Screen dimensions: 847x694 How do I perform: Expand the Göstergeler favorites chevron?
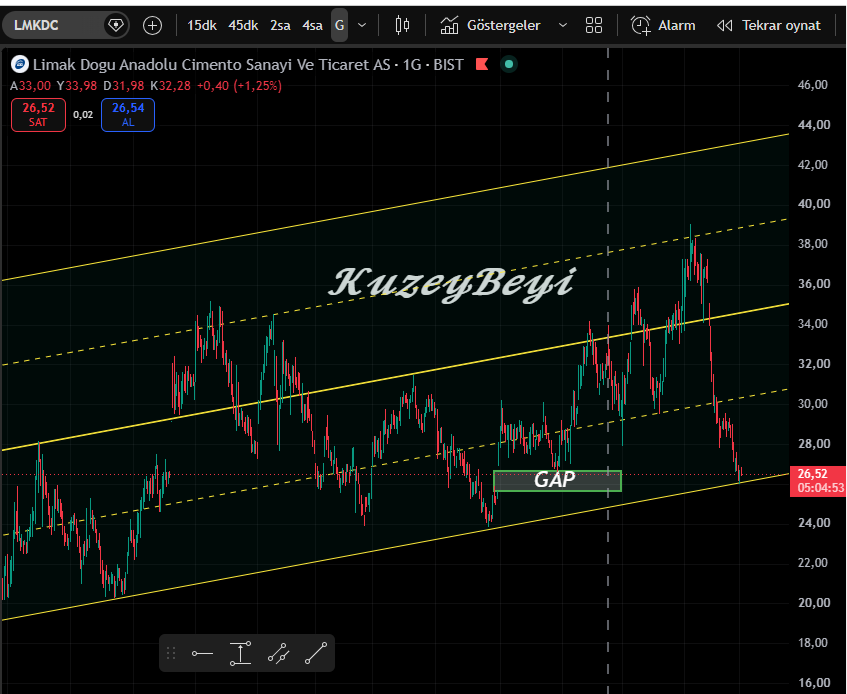[562, 25]
